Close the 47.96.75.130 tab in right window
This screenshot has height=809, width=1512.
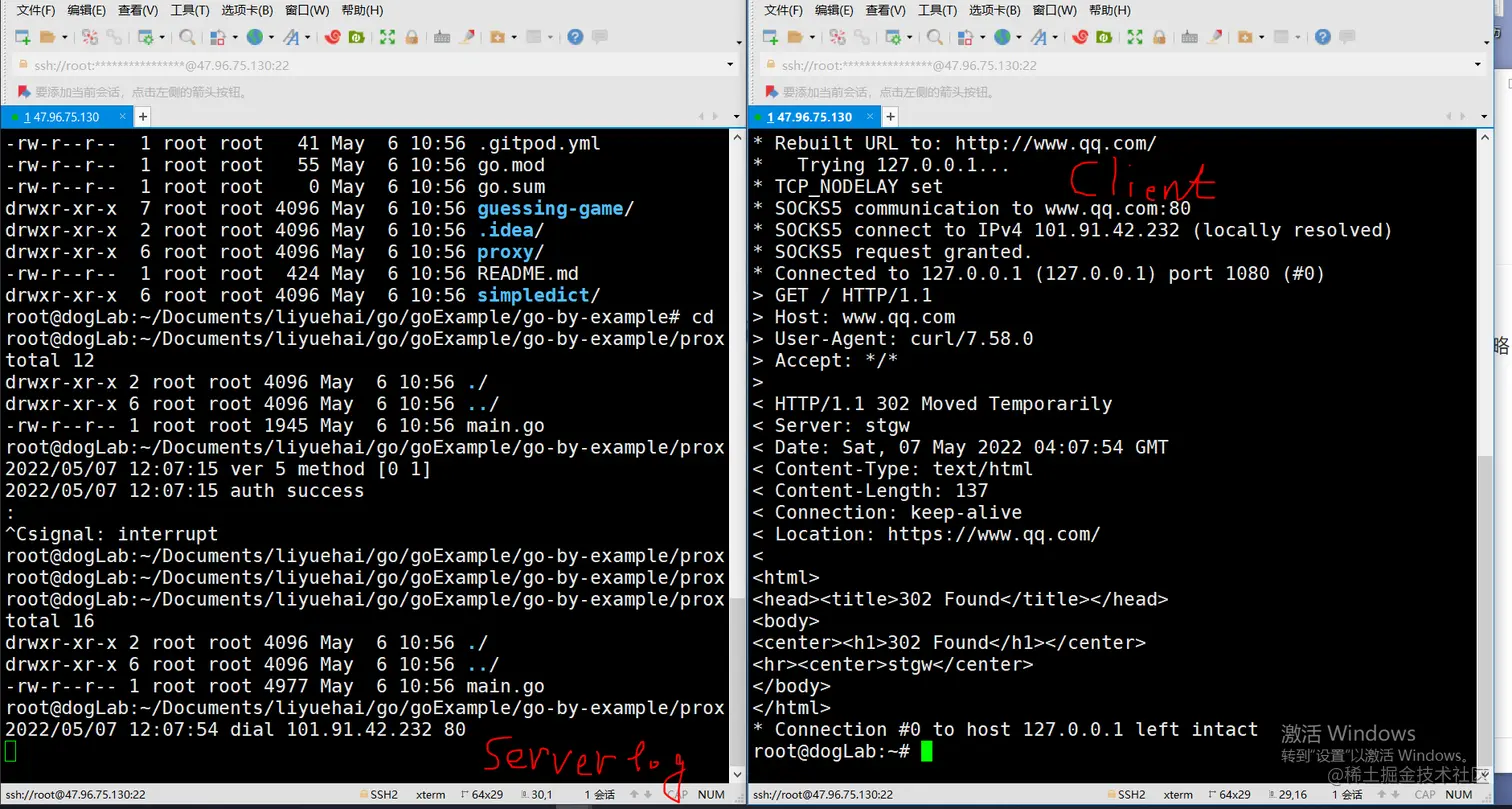(870, 116)
